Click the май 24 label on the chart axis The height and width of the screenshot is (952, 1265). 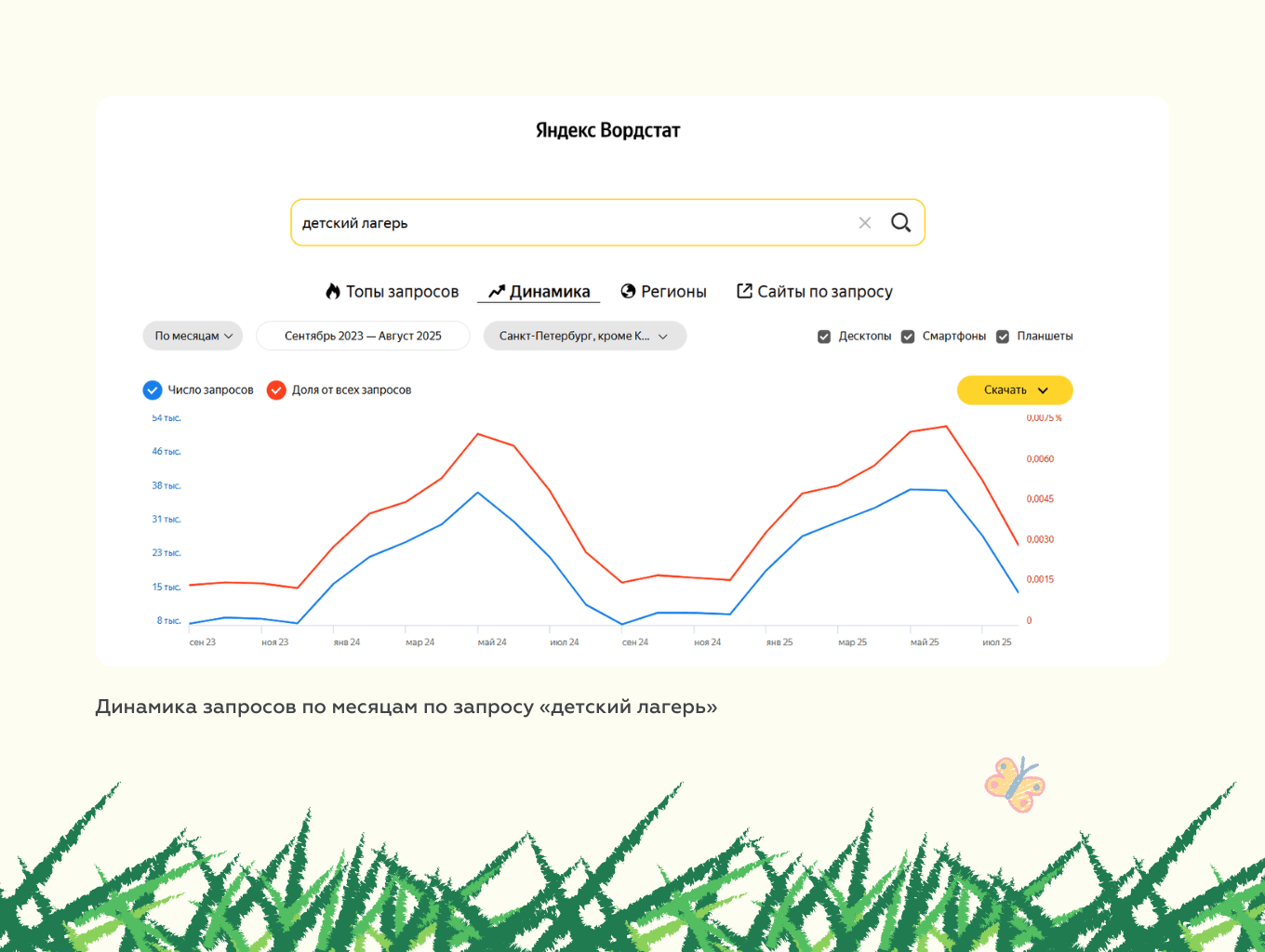pos(492,642)
